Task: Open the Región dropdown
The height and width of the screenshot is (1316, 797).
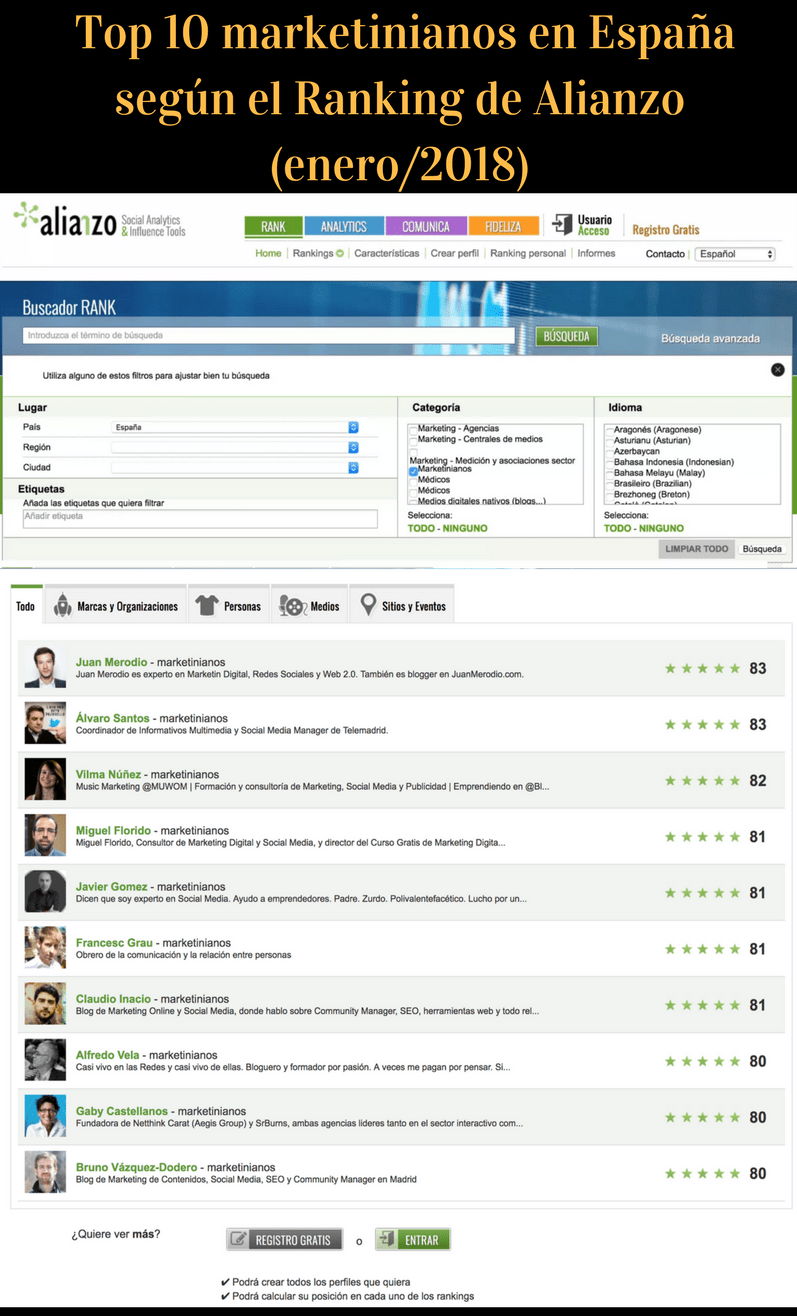Action: pos(235,447)
